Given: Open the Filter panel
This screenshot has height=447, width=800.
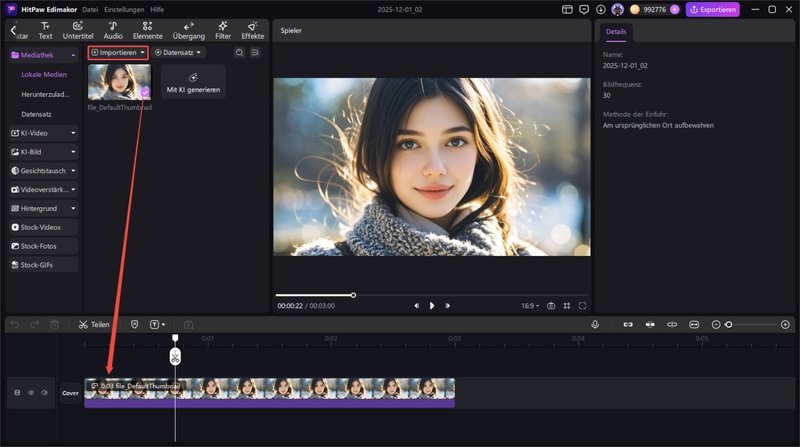Looking at the screenshot, I should [223, 30].
